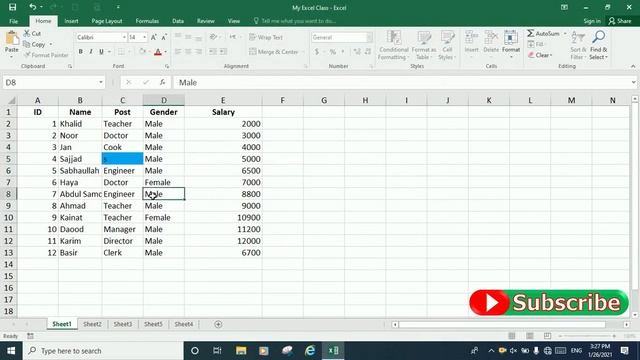640x360 pixels.
Task: Click Sign in link
Action: tap(592, 21)
